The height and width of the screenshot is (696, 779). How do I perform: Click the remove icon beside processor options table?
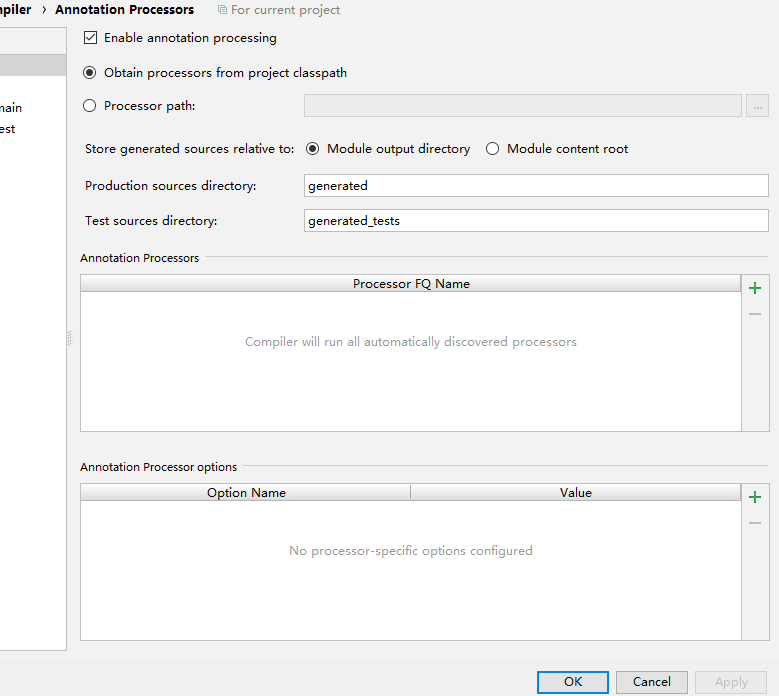(755, 523)
